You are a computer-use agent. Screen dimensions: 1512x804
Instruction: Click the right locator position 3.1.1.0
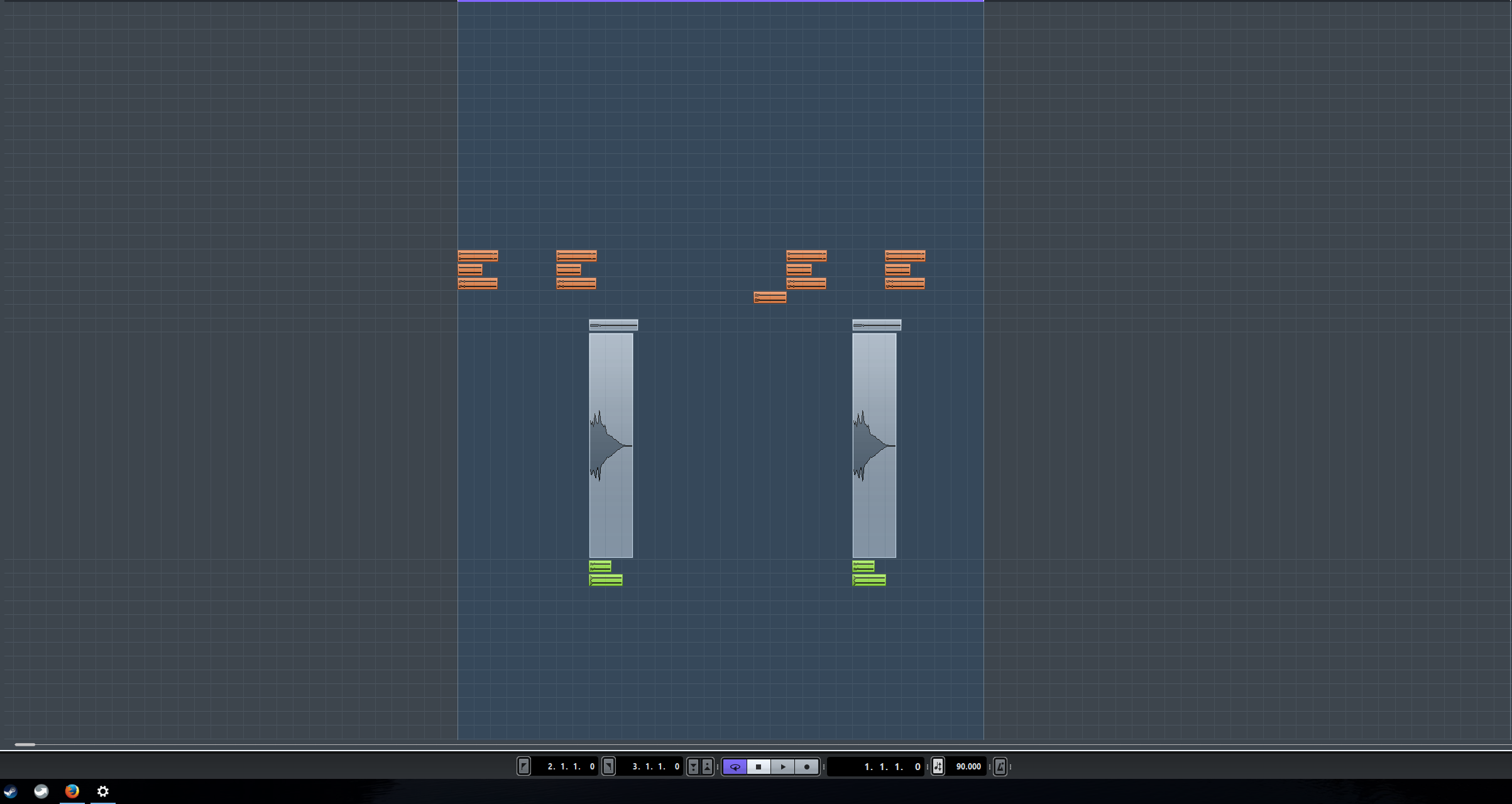(x=655, y=766)
